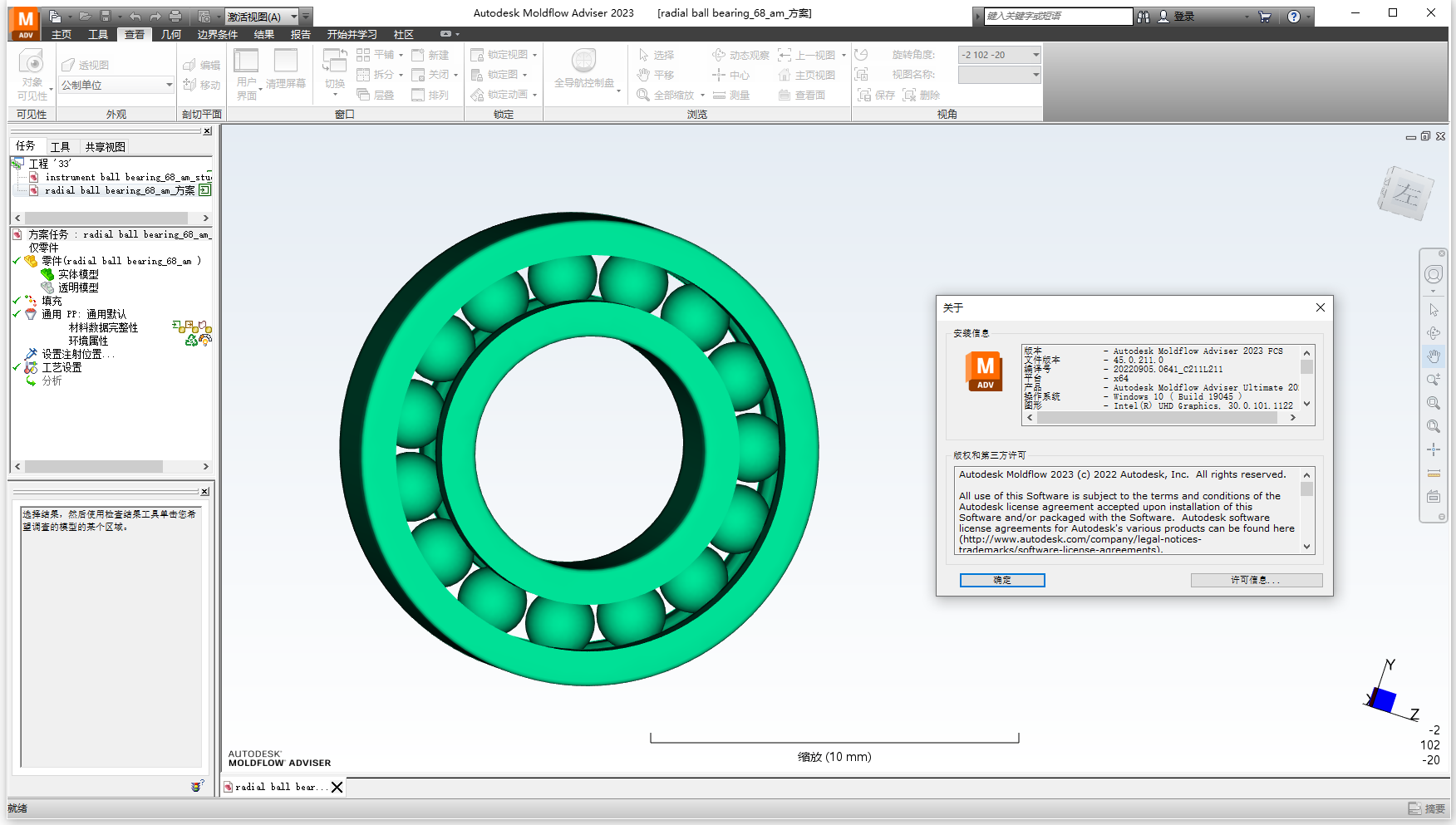
Task: Click the help question mark icon
Action: 1294,16
